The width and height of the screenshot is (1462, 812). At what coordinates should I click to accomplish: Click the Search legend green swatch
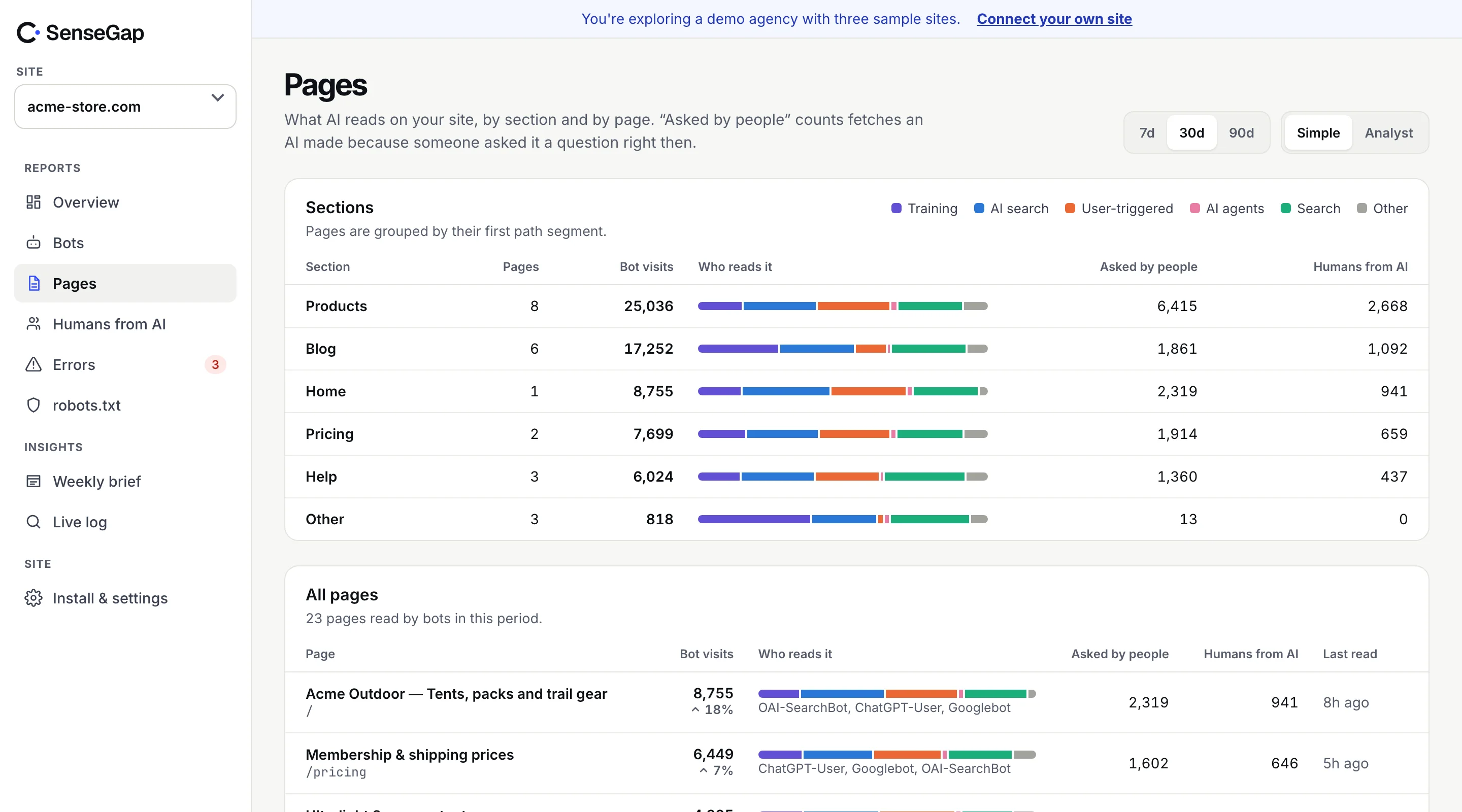(x=1285, y=208)
